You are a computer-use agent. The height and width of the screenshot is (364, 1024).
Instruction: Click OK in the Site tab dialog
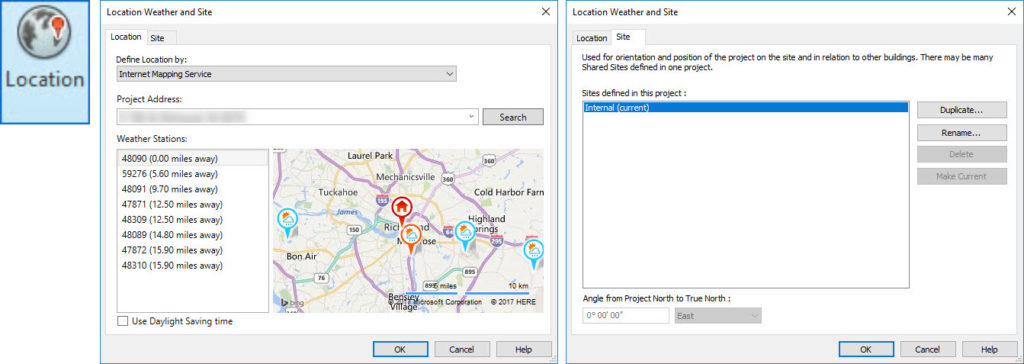866,350
